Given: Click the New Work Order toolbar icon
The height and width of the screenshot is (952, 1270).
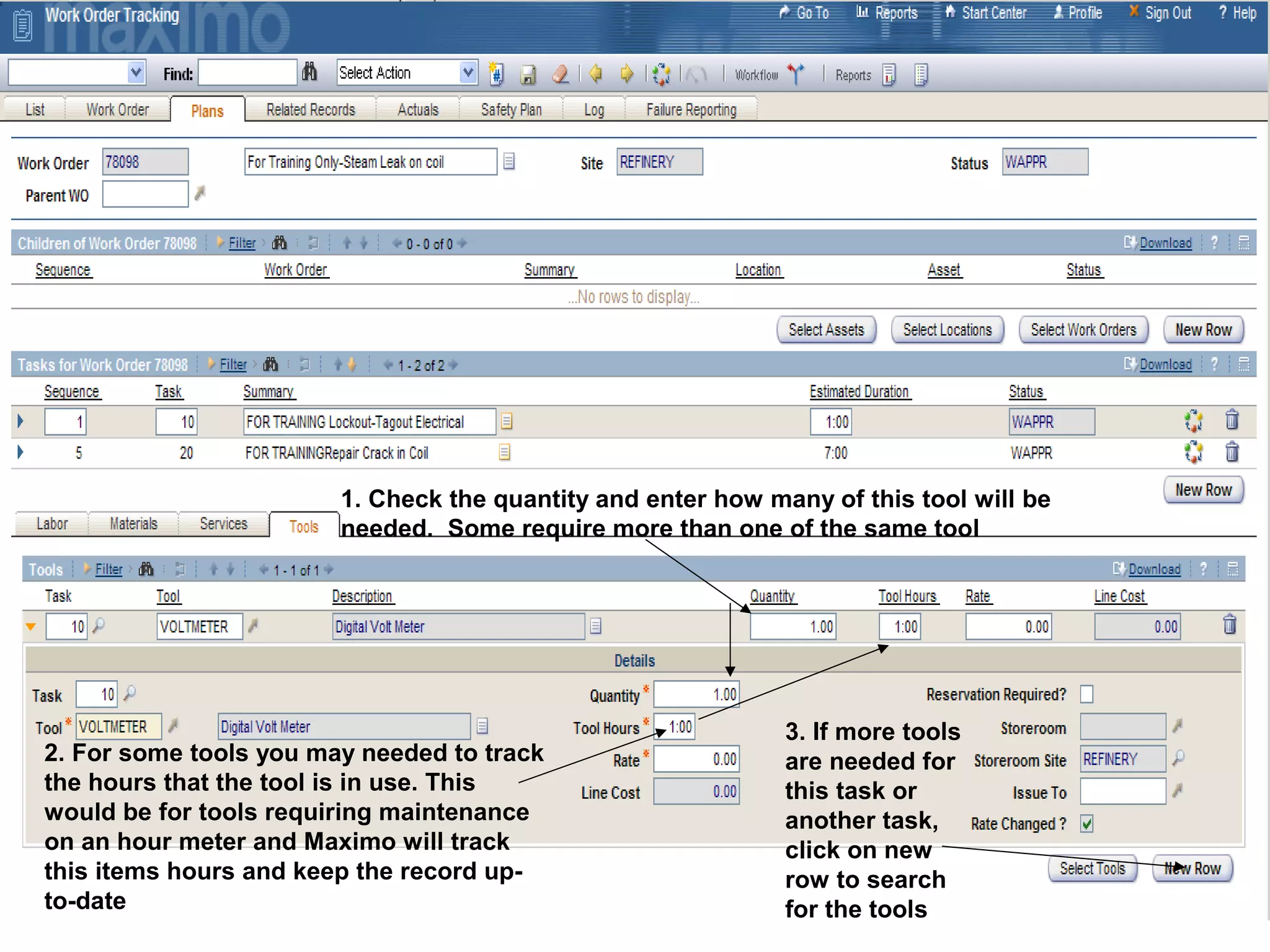Looking at the screenshot, I should [x=495, y=74].
